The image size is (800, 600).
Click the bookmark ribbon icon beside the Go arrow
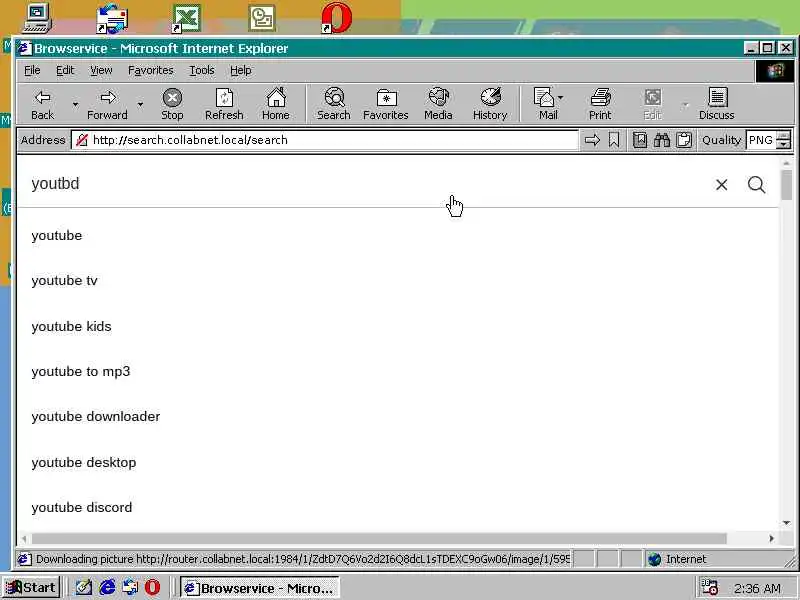[x=614, y=140]
